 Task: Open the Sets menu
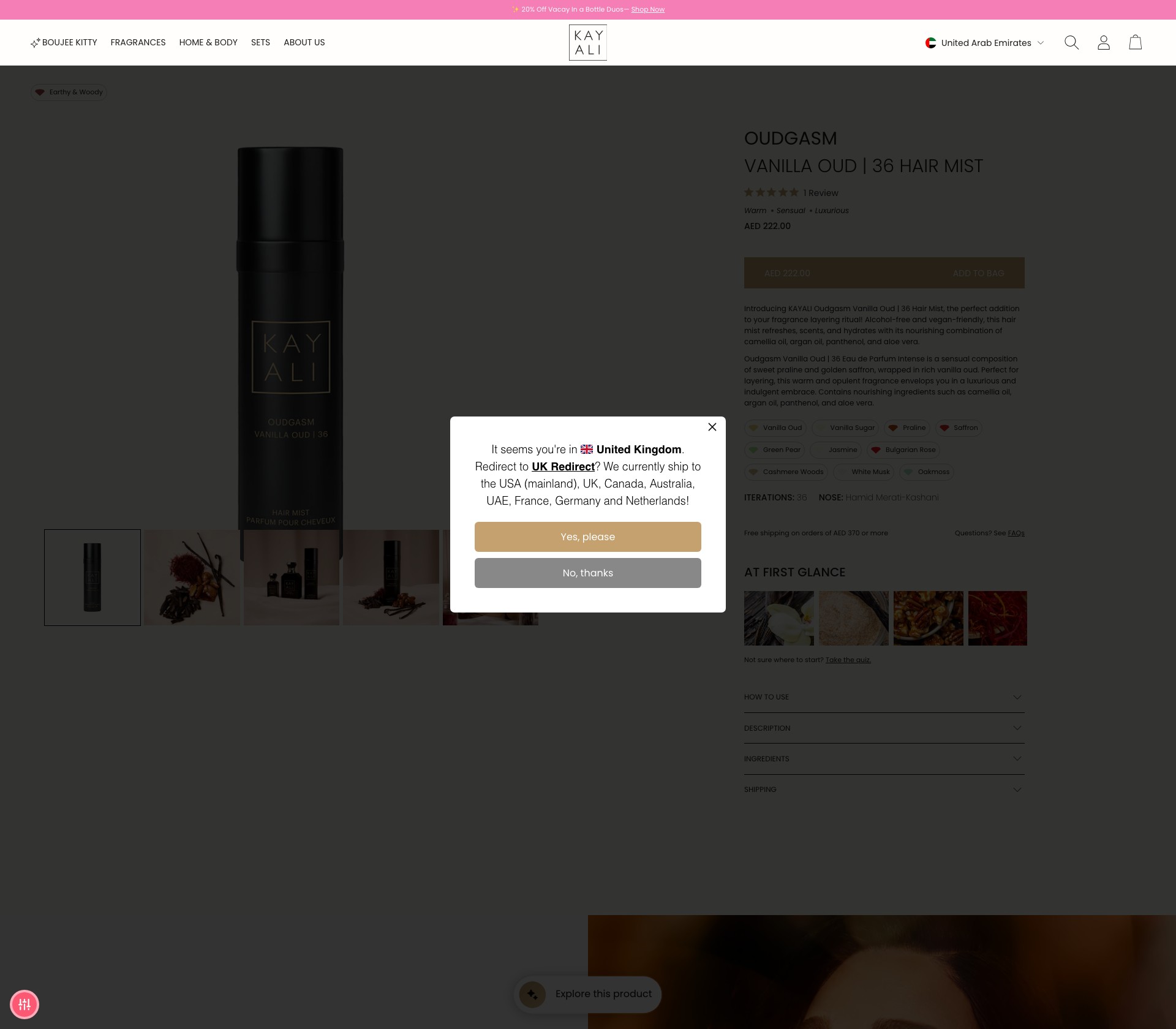coord(260,42)
